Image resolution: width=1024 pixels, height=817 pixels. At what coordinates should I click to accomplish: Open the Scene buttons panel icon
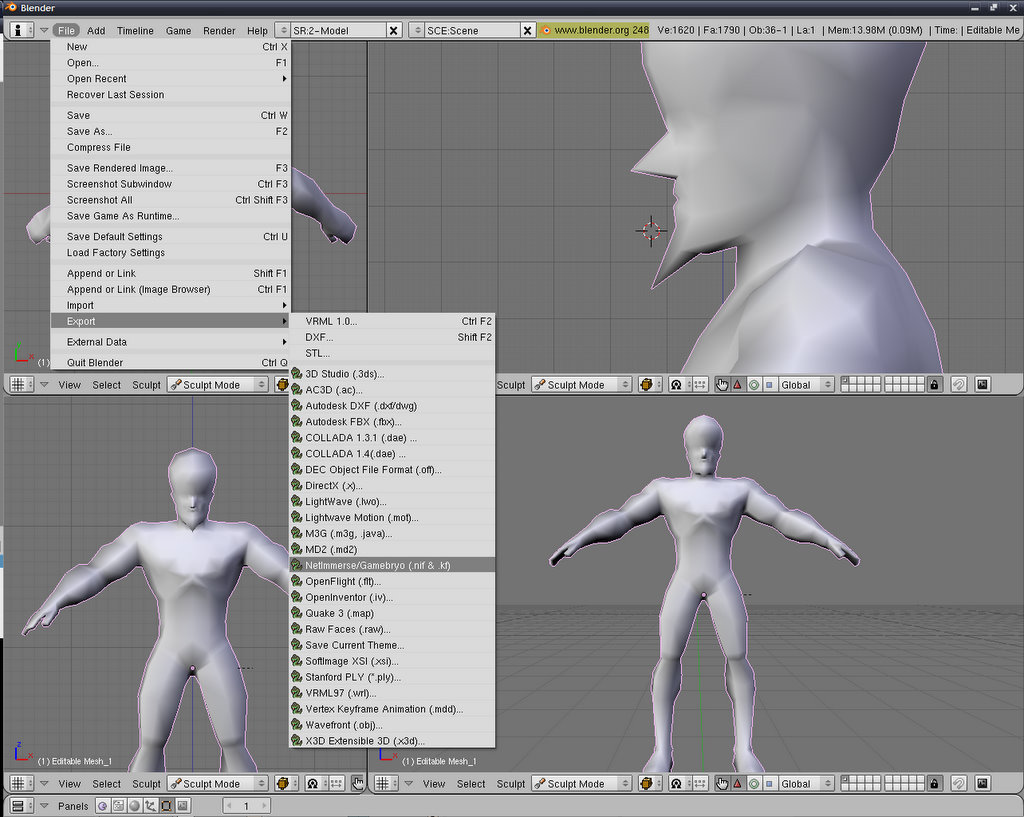[182, 806]
